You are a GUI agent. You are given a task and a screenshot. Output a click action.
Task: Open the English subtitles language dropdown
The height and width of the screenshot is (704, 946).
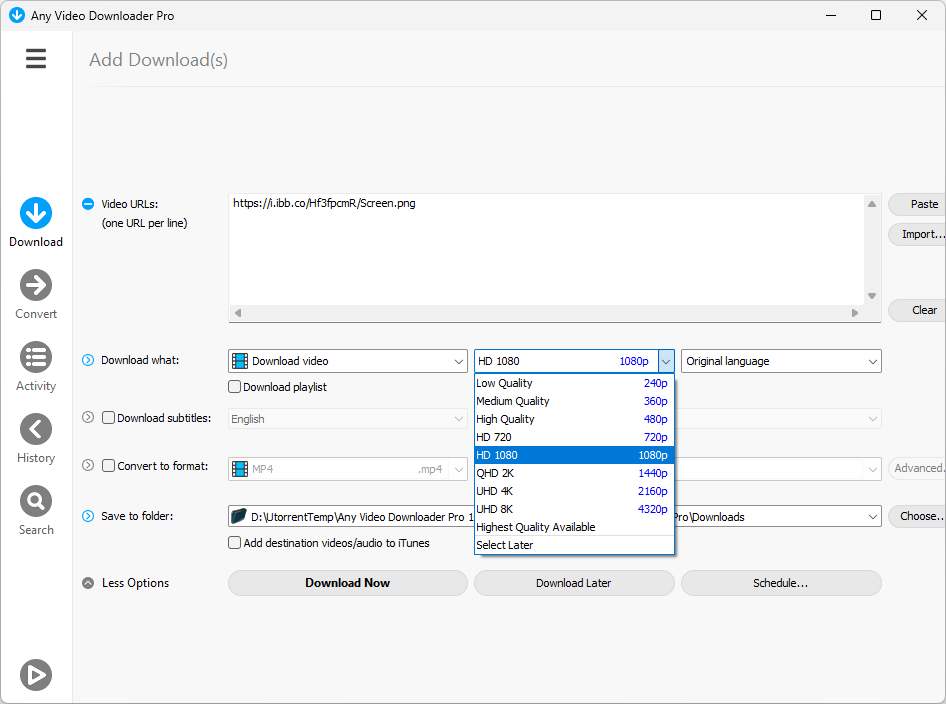[x=348, y=419]
